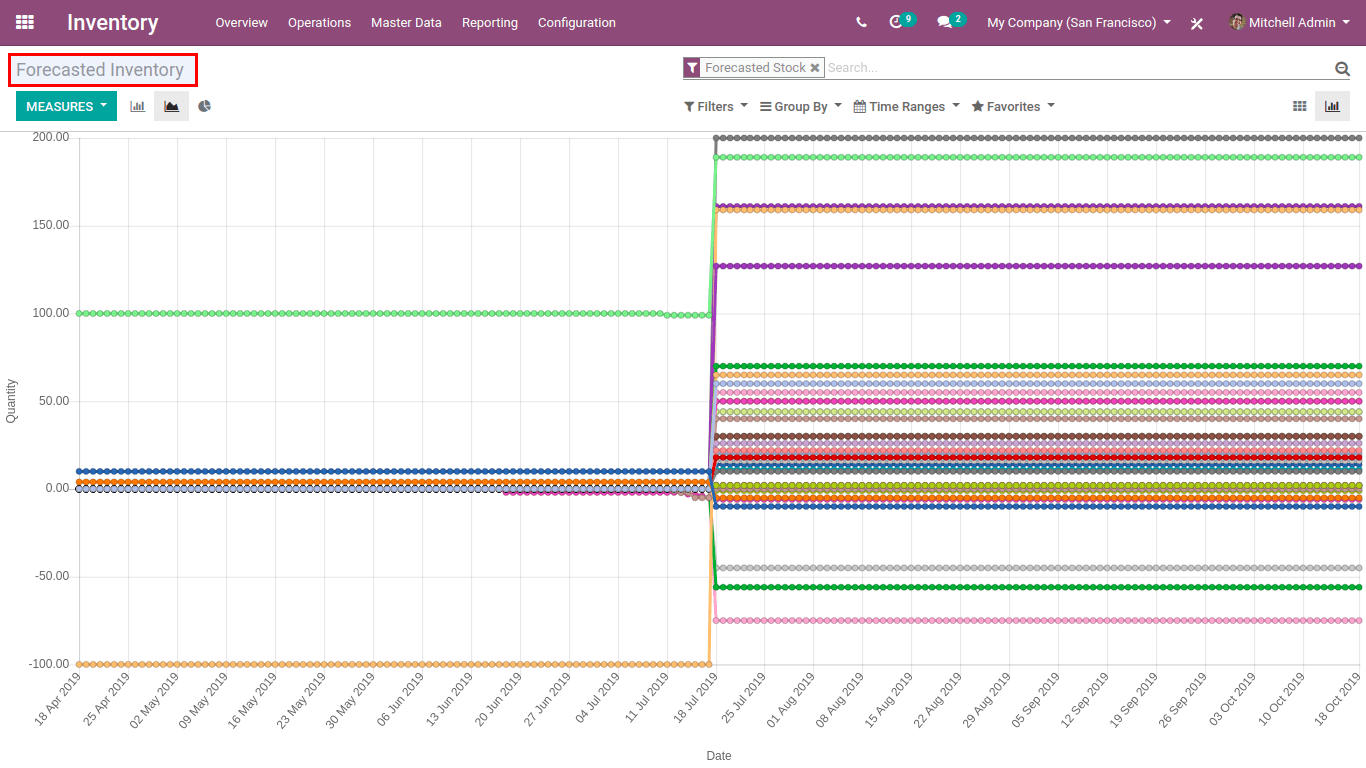
Task: Click the 18 Oct 2019 date axis label
Action: coord(1338,697)
